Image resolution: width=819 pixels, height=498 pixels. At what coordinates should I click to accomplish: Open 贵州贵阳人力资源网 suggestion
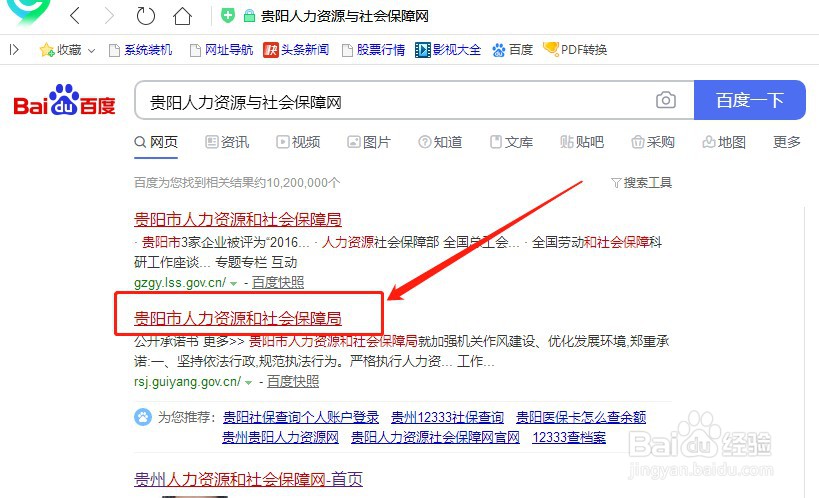(280, 437)
